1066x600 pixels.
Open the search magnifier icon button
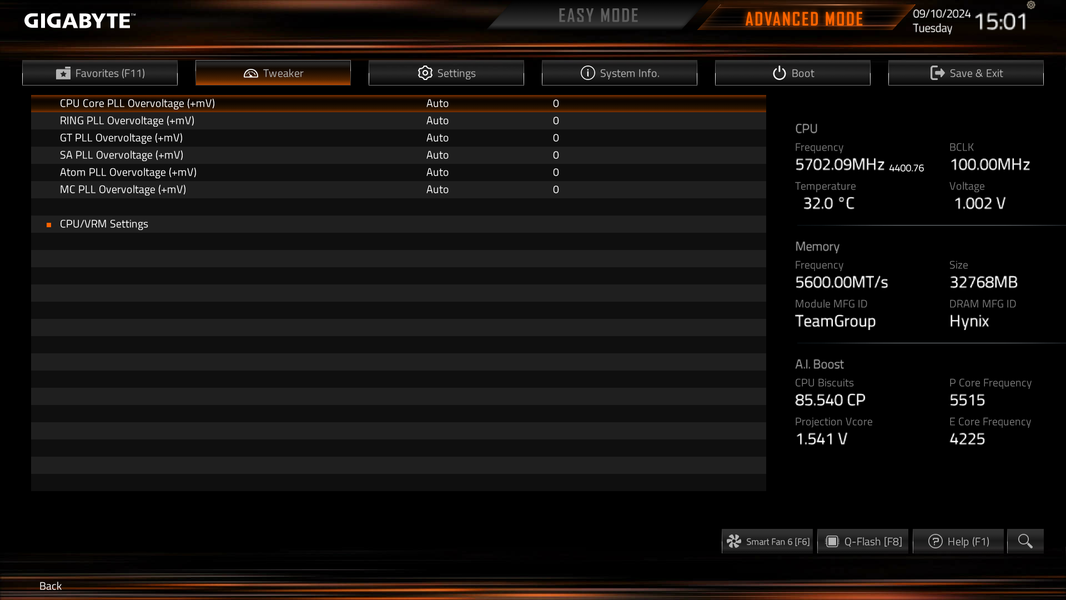[x=1025, y=542]
